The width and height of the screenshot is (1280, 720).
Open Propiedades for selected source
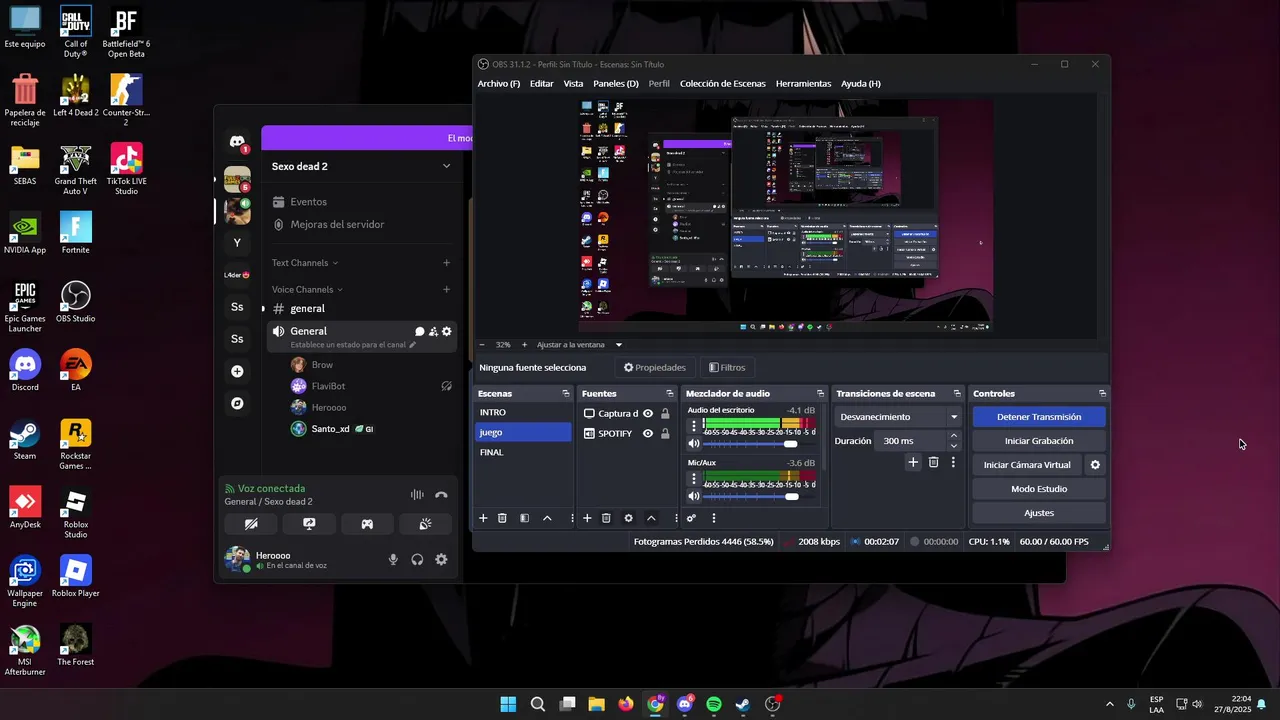[655, 367]
